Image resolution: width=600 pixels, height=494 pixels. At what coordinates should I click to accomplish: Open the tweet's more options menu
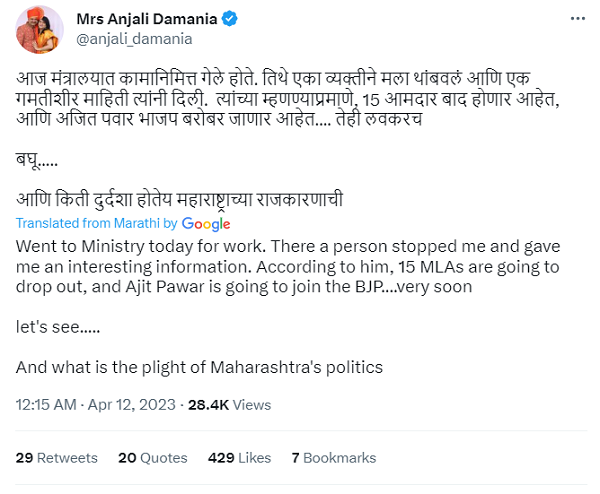click(576, 20)
